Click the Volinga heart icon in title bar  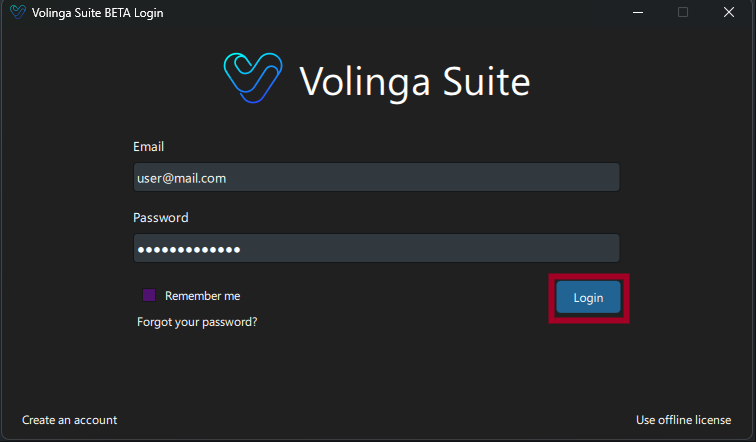click(18, 12)
